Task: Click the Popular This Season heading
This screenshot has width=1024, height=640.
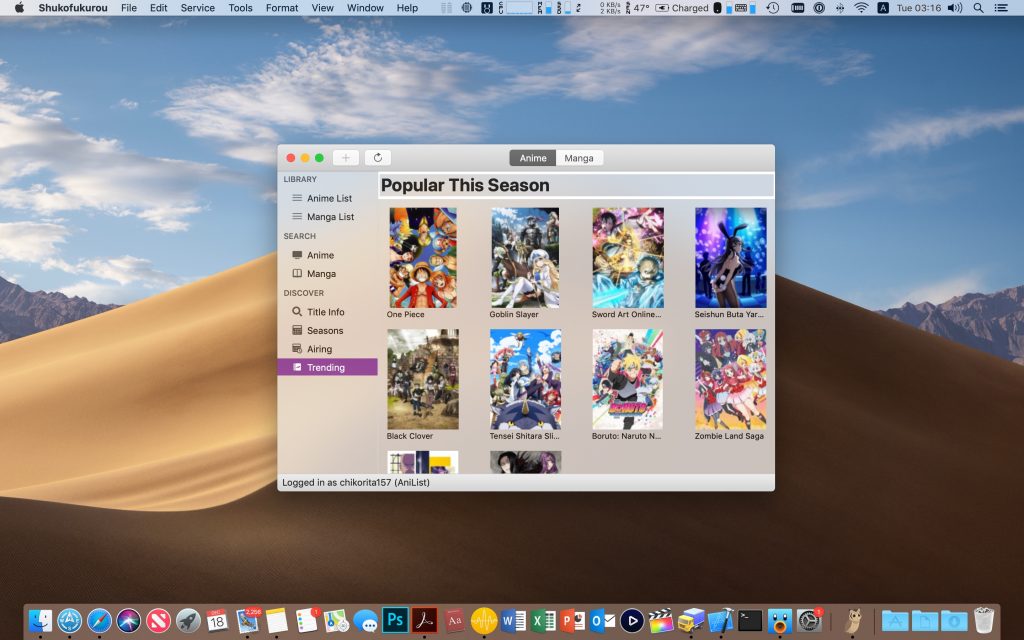Action: (465, 185)
